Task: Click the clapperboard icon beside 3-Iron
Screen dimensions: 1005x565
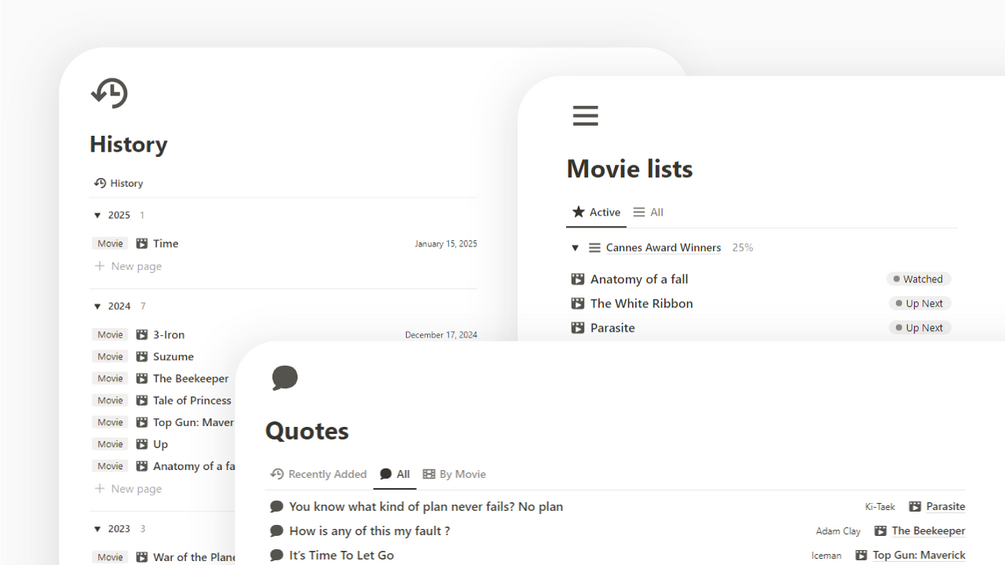Action: pos(142,334)
